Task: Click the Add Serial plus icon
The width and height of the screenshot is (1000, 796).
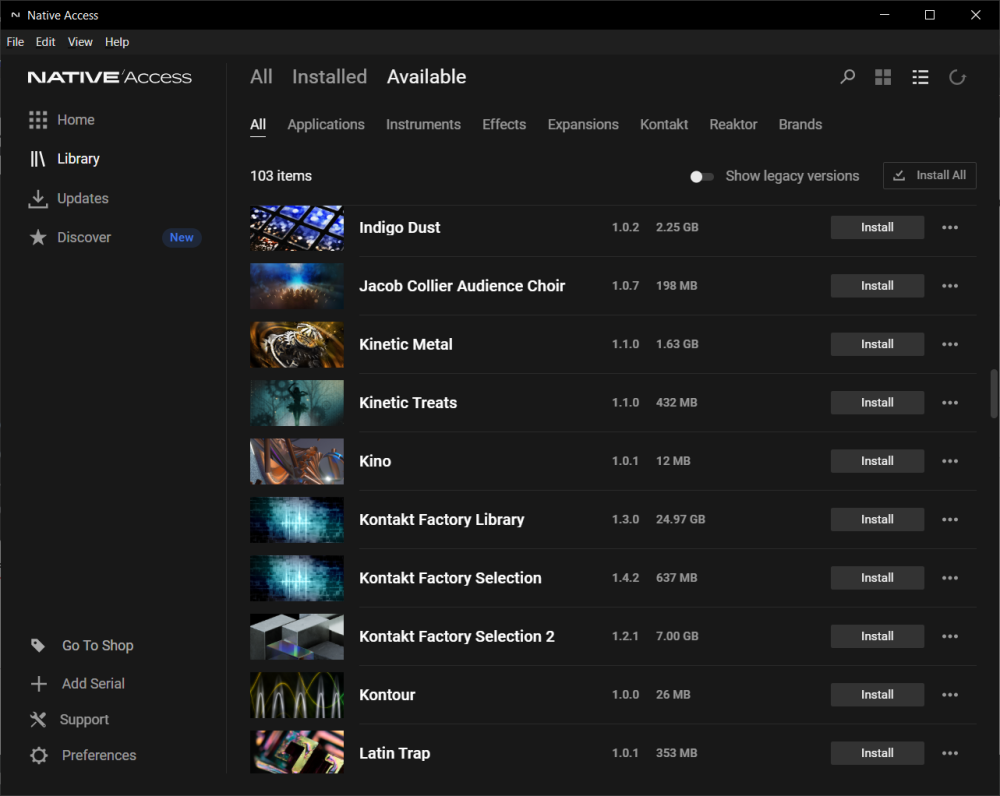Action: click(x=38, y=684)
